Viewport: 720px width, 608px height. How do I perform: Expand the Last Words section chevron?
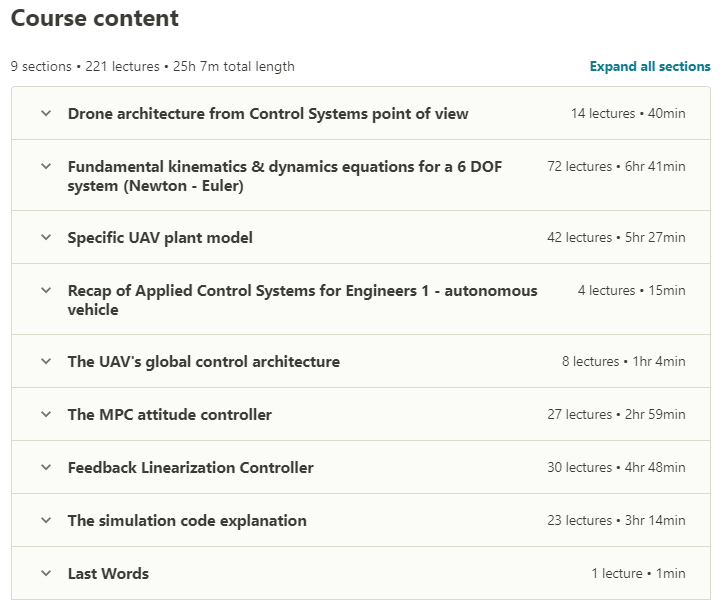tap(46, 573)
